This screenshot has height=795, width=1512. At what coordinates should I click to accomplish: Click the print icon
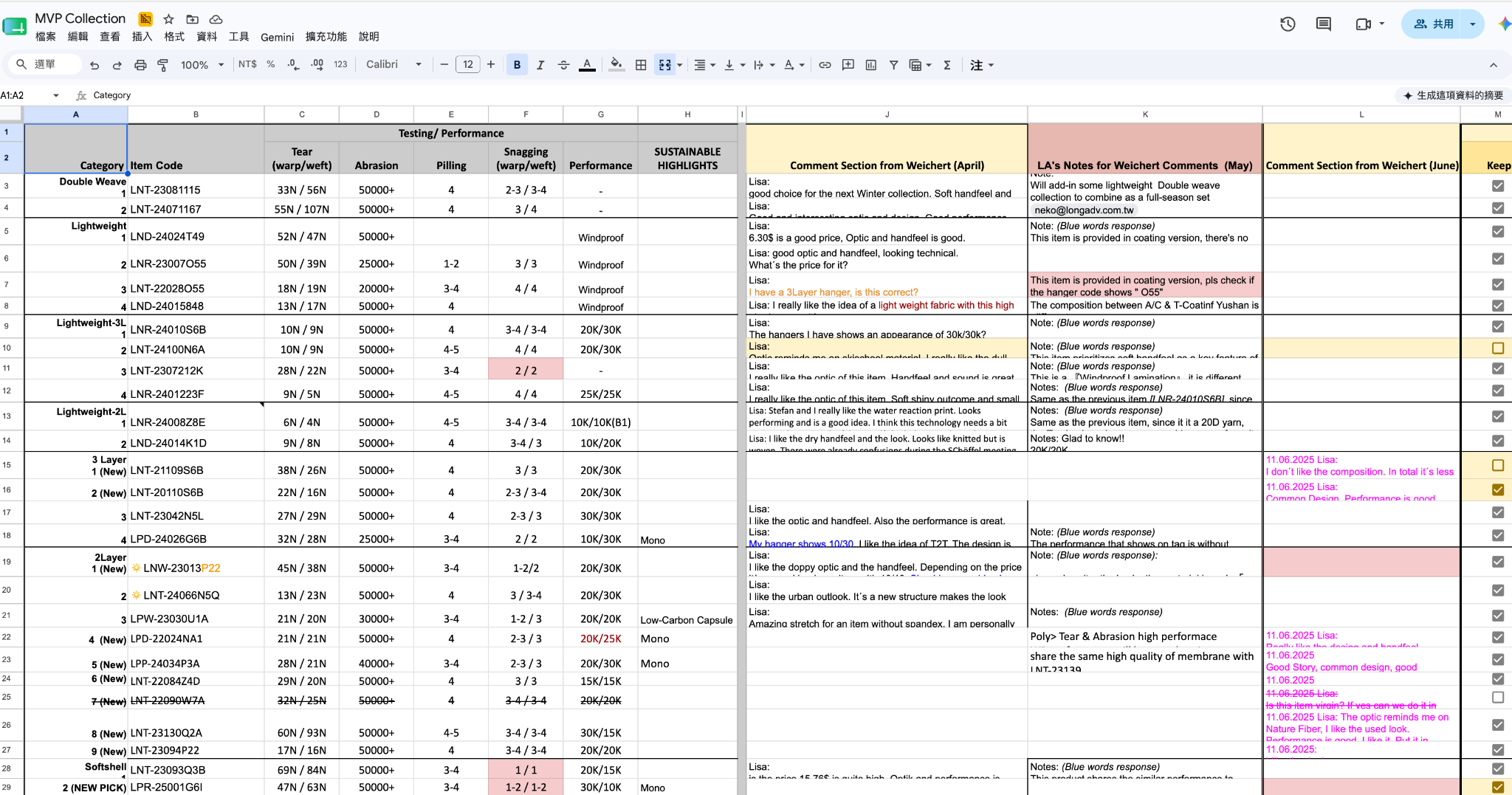tap(140, 65)
